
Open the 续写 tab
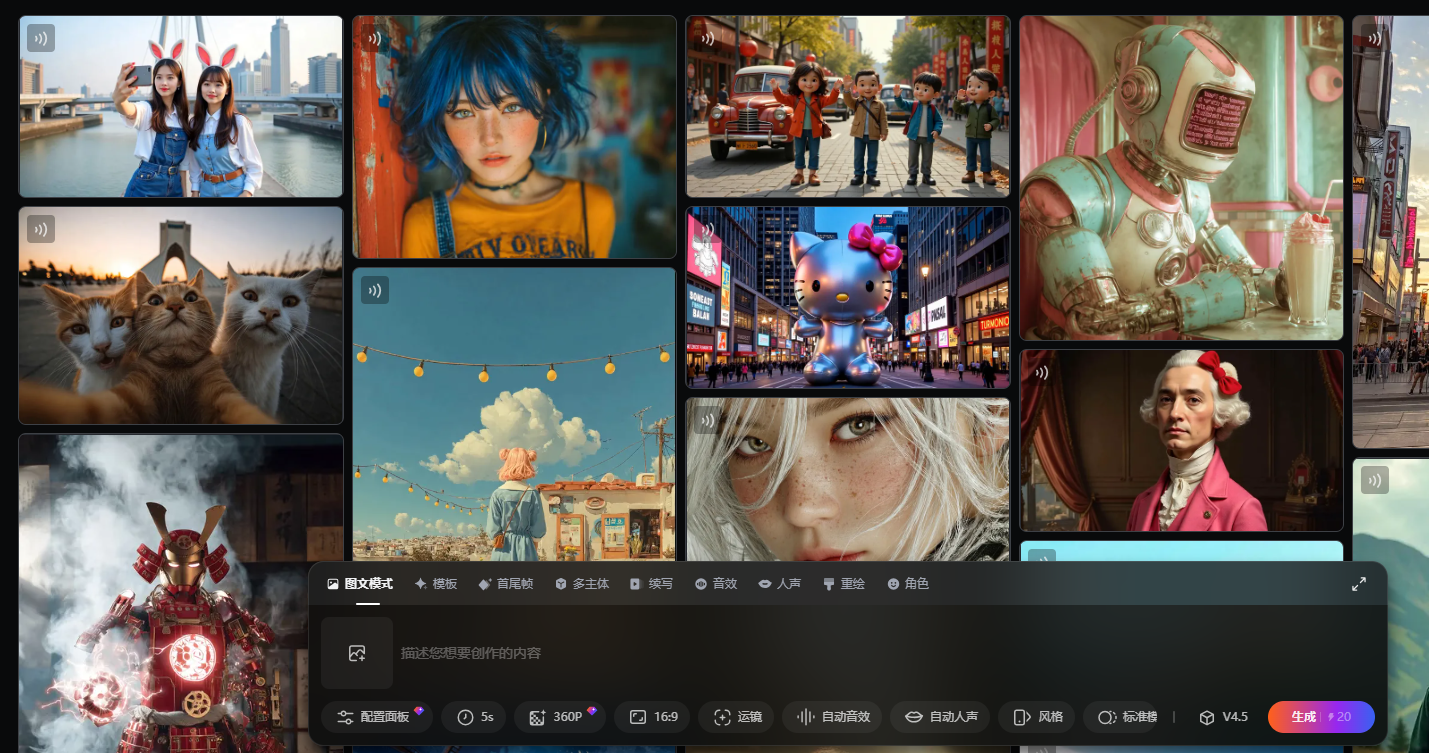coord(651,584)
